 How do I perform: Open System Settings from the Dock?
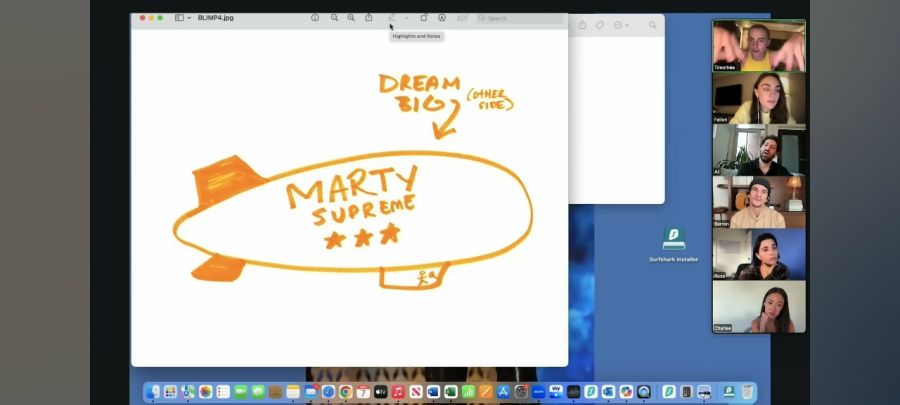(521, 392)
